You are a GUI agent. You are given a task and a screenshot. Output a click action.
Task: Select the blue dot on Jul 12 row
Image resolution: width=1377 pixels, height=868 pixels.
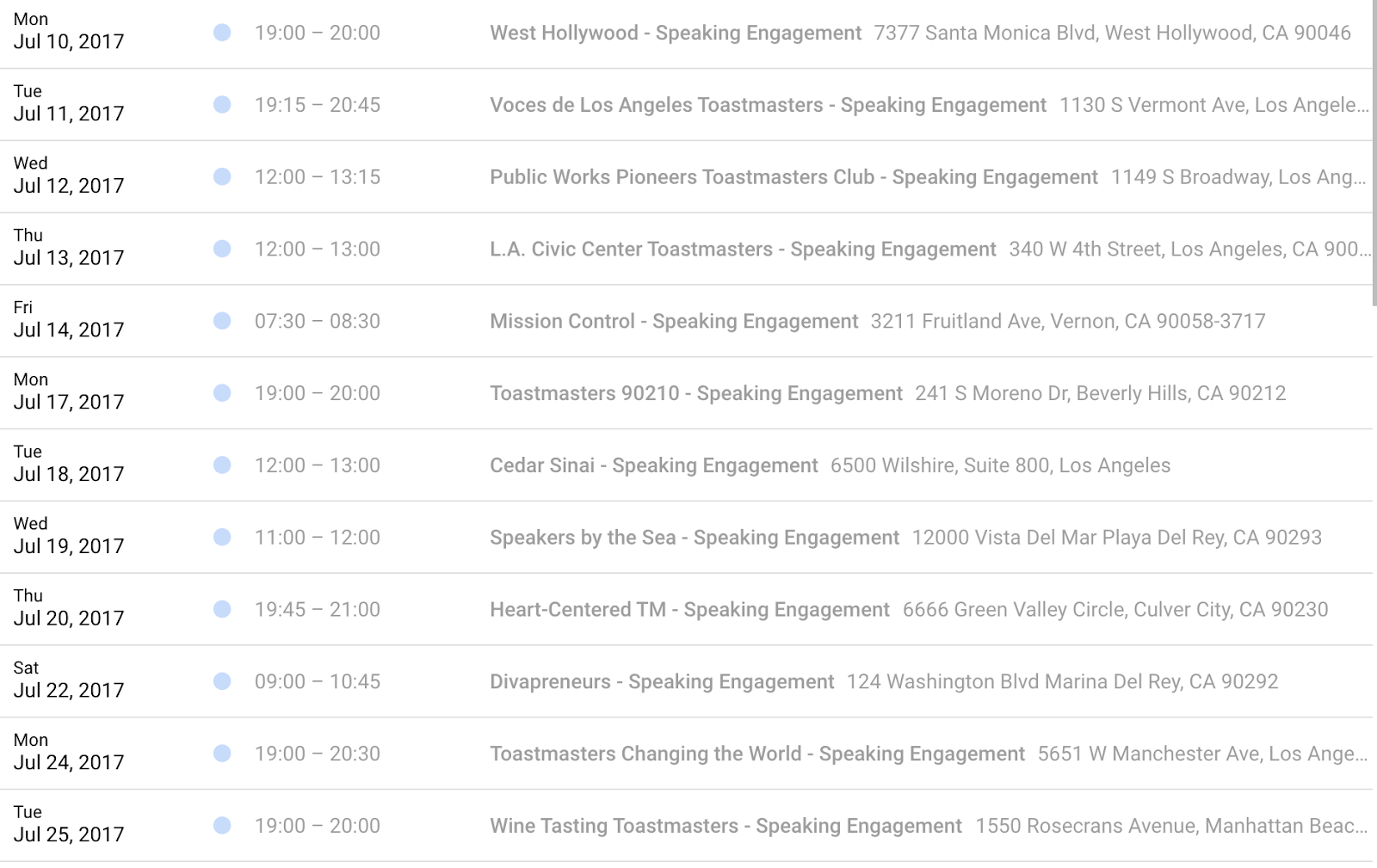[222, 176]
